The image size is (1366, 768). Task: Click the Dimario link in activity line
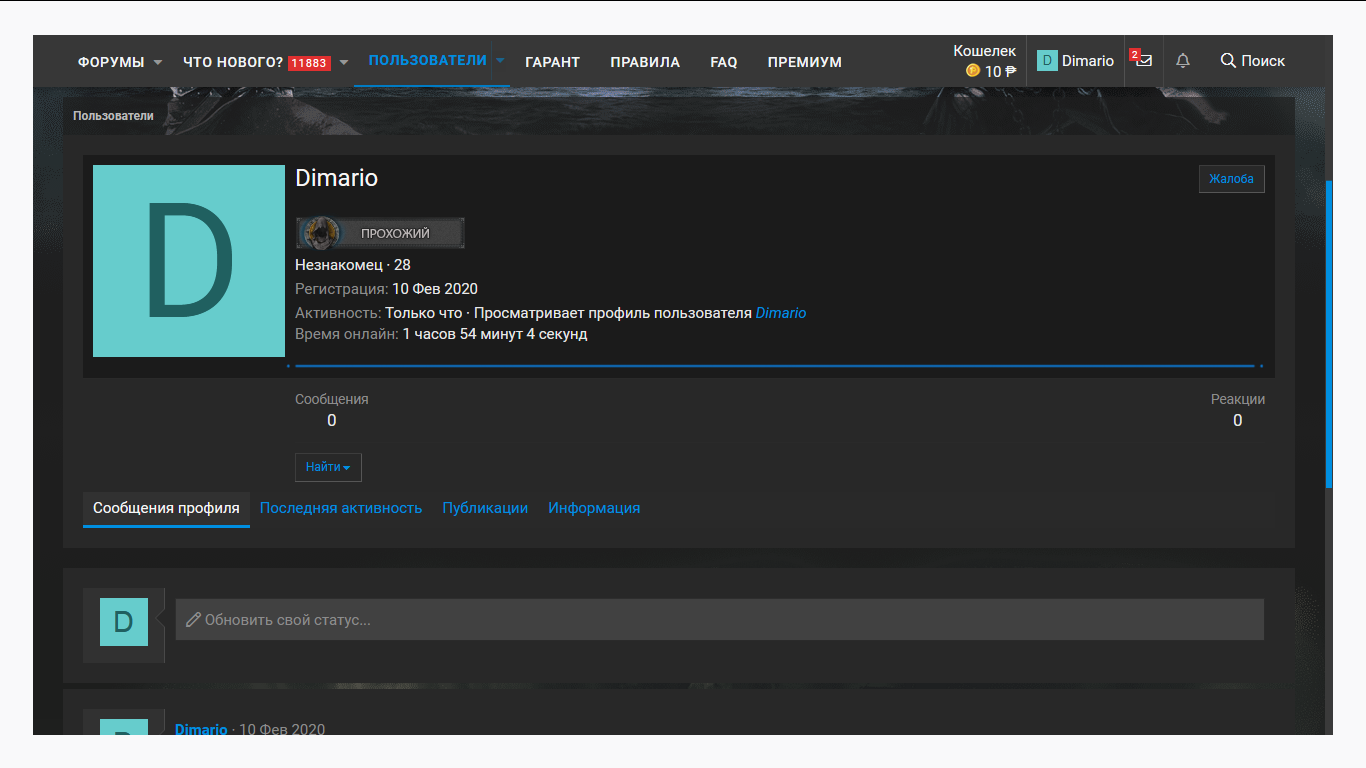click(781, 313)
